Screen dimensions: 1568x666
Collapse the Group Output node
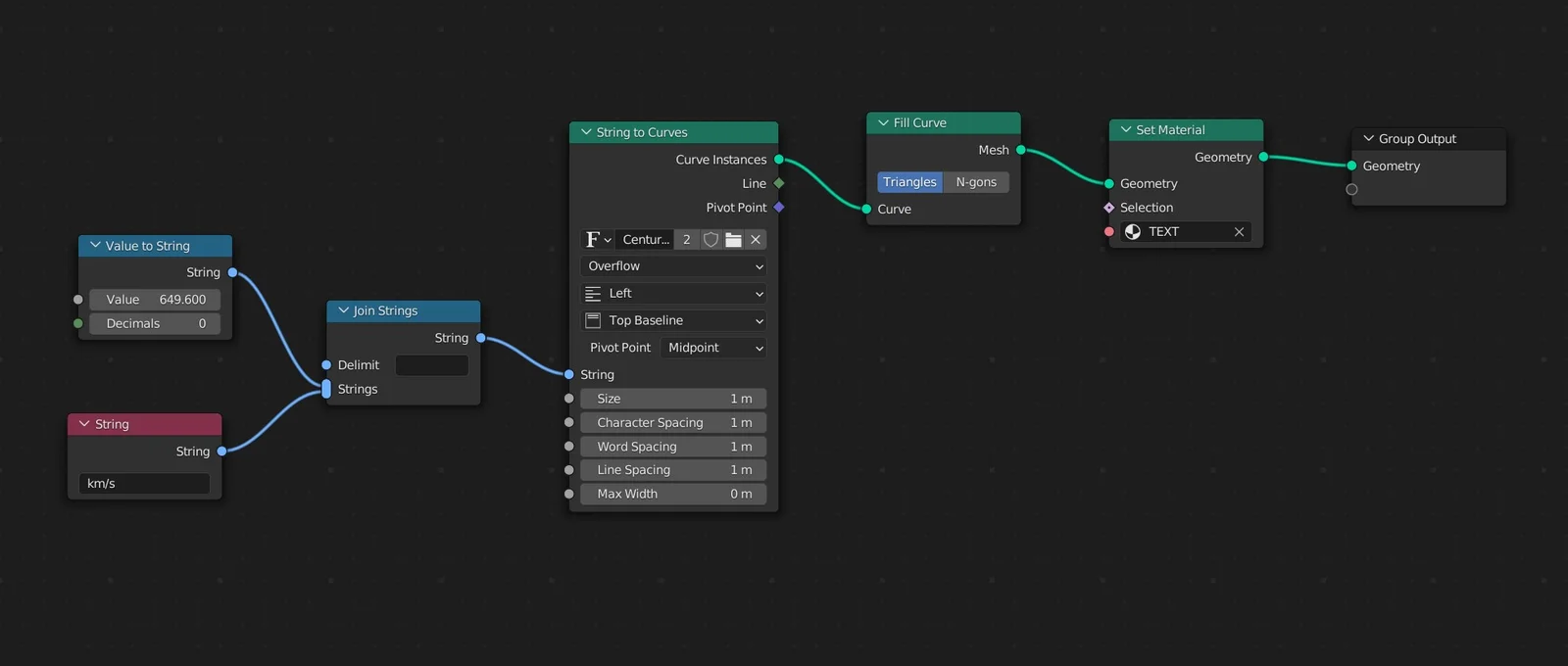[1369, 138]
